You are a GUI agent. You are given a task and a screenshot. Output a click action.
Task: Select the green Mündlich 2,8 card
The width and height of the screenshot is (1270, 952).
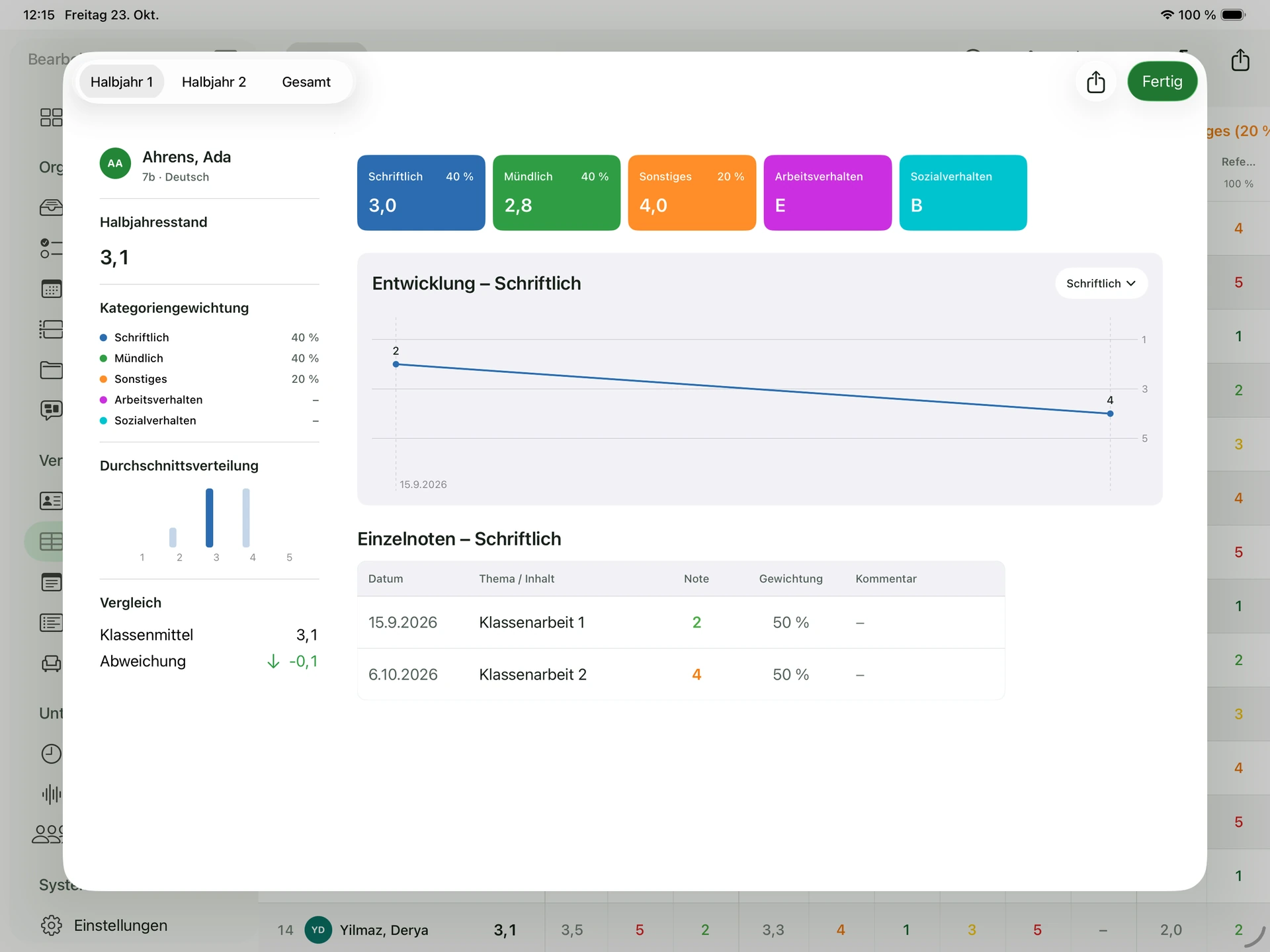point(556,192)
